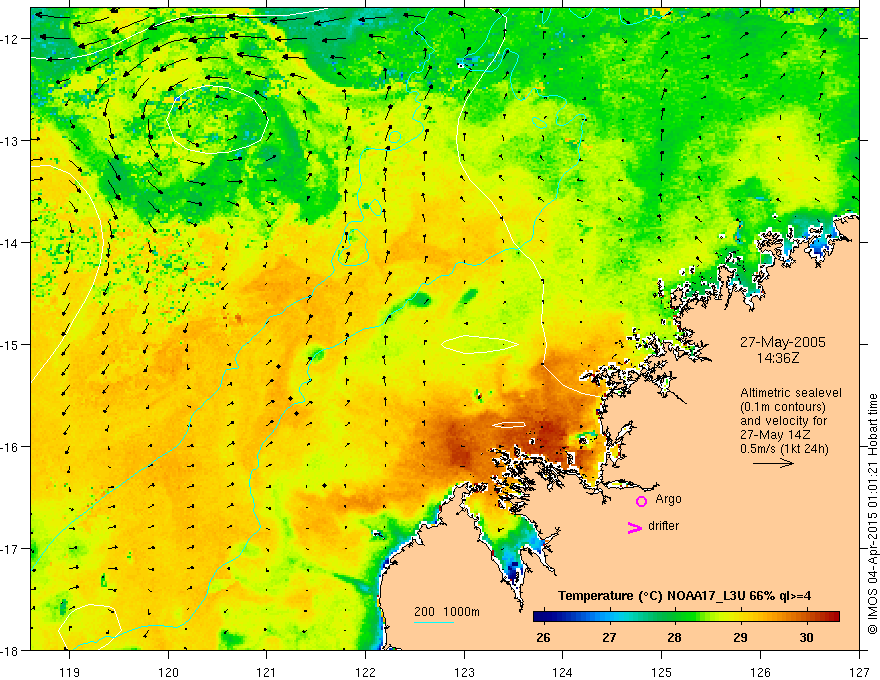Click the longitude axis label 126
This screenshot has height=680, width=880.
[760, 672]
